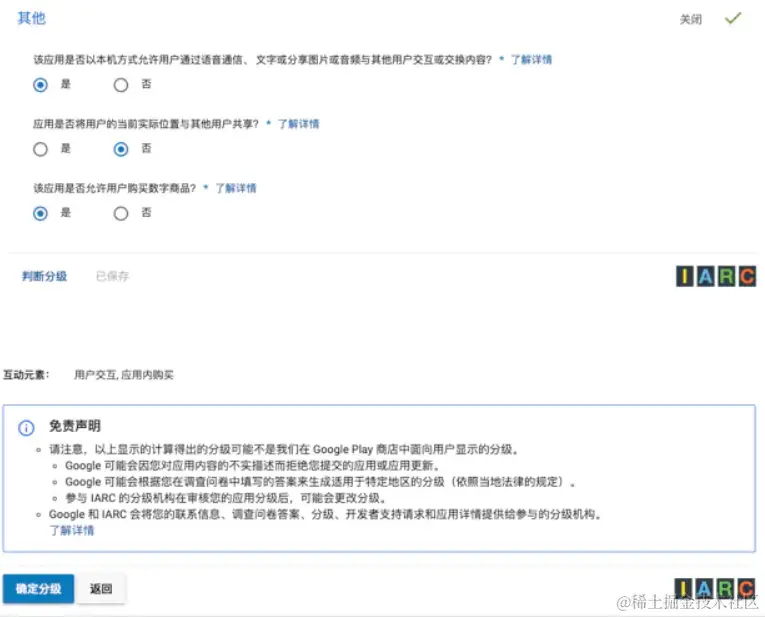Viewport: 765px width, 617px height.
Task: Click the 返回 button
Action: (x=101, y=589)
